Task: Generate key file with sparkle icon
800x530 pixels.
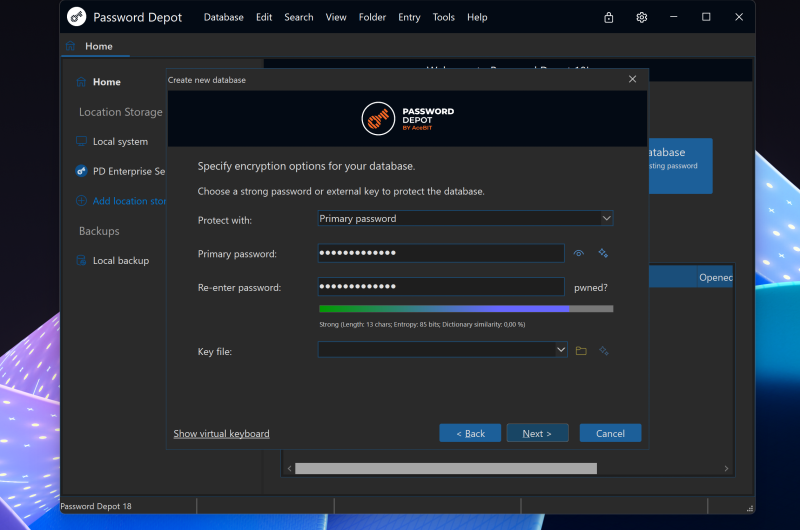Action: pyautogui.click(x=604, y=350)
